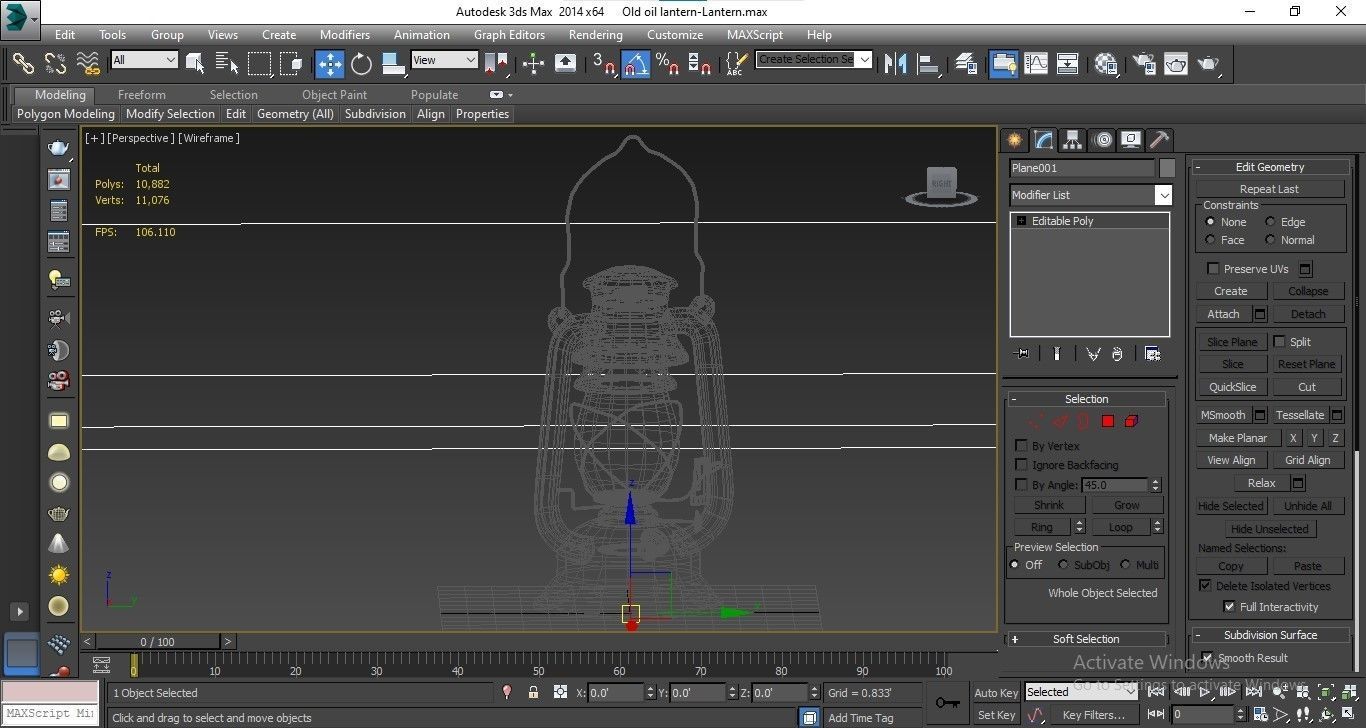This screenshot has height=728, width=1366.
Task: Select the None constraint radio button
Action: (1211, 222)
